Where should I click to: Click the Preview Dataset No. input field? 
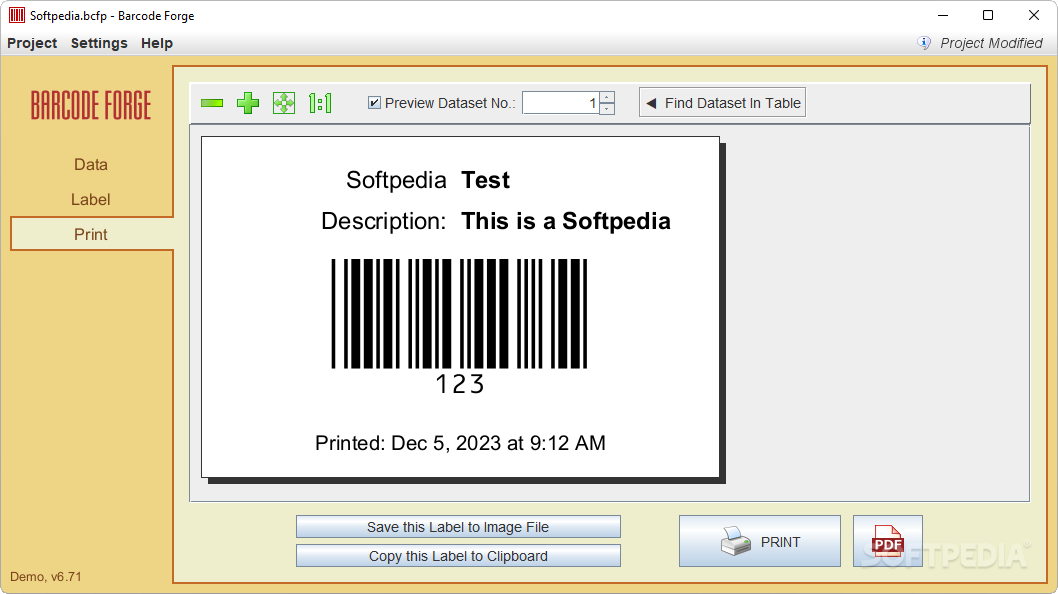click(561, 103)
